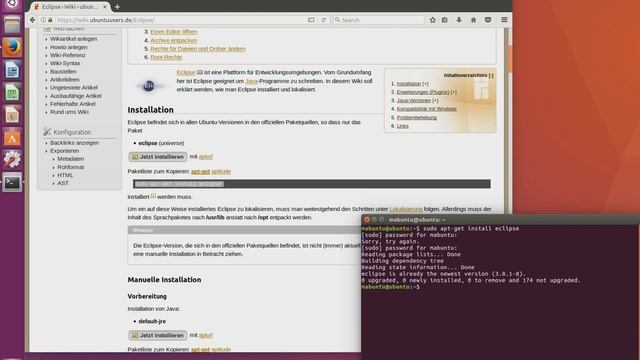640x360 pixels.
Task: Select apt-get under eclipse Paketliste
Action: pos(200,171)
